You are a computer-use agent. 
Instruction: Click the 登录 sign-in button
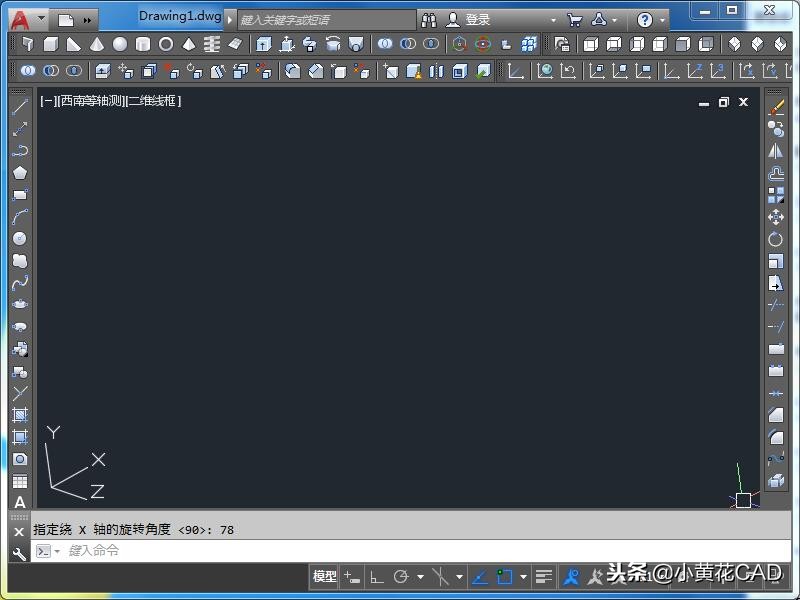pos(470,19)
